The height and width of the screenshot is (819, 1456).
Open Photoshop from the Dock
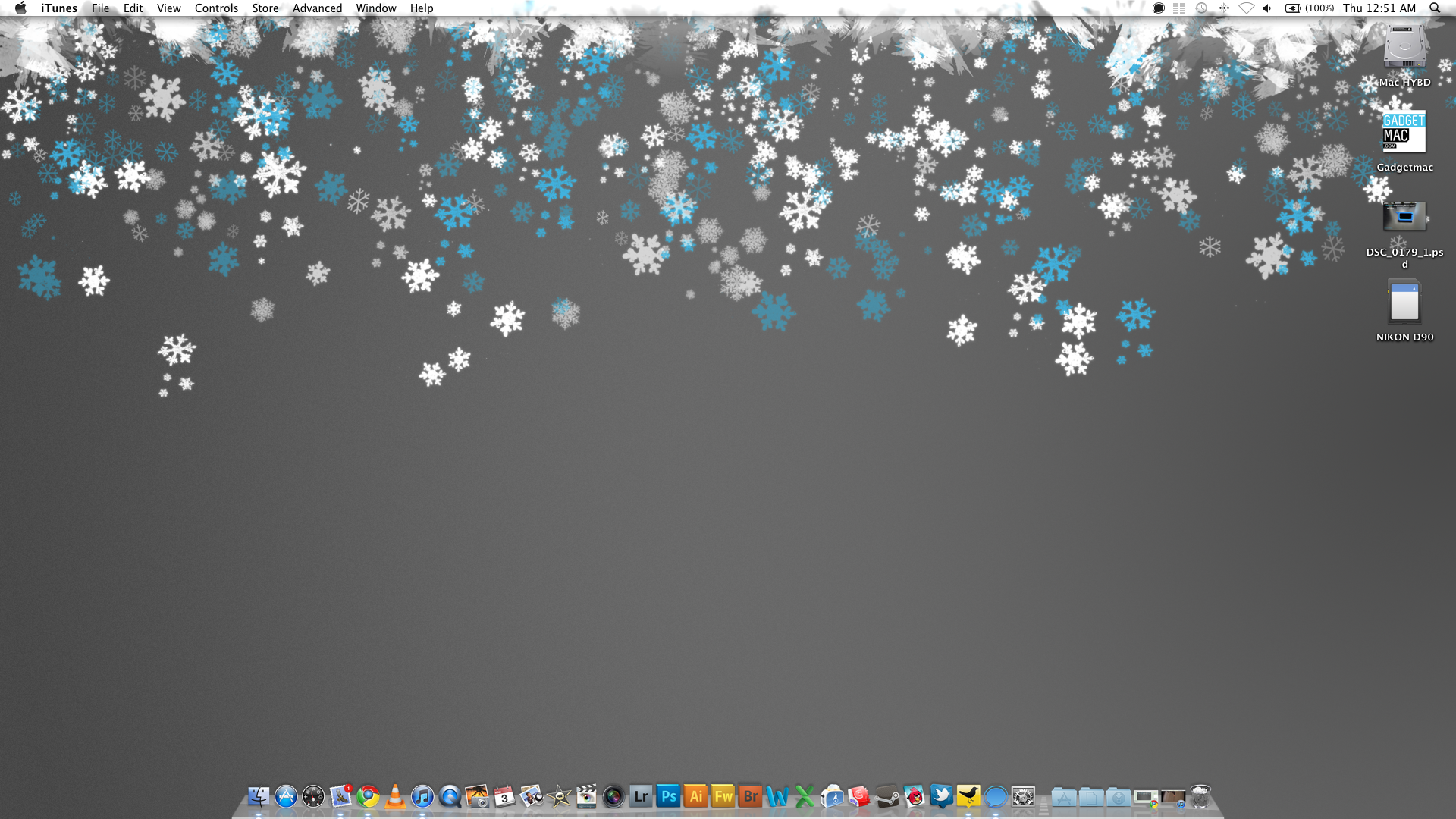(x=668, y=796)
